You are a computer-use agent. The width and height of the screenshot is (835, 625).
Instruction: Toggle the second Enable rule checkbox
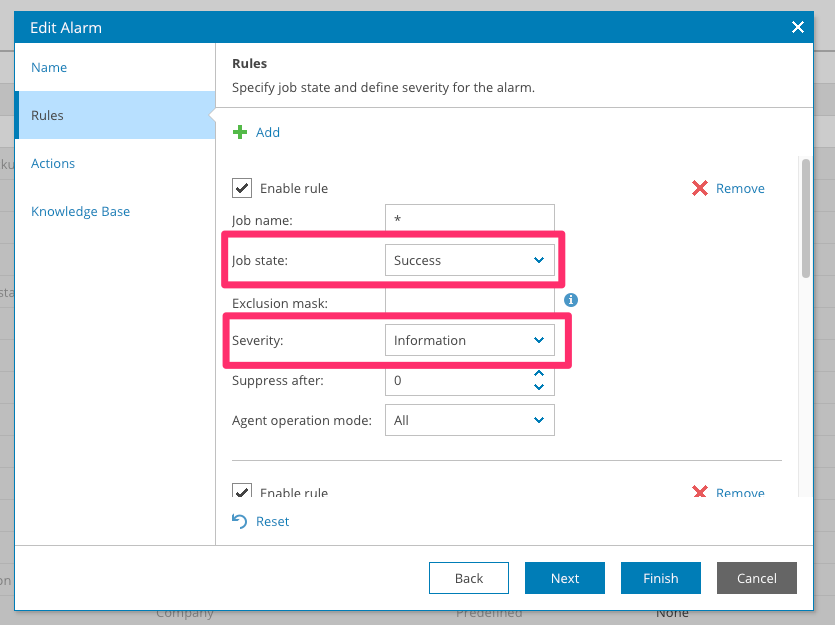(x=241, y=491)
